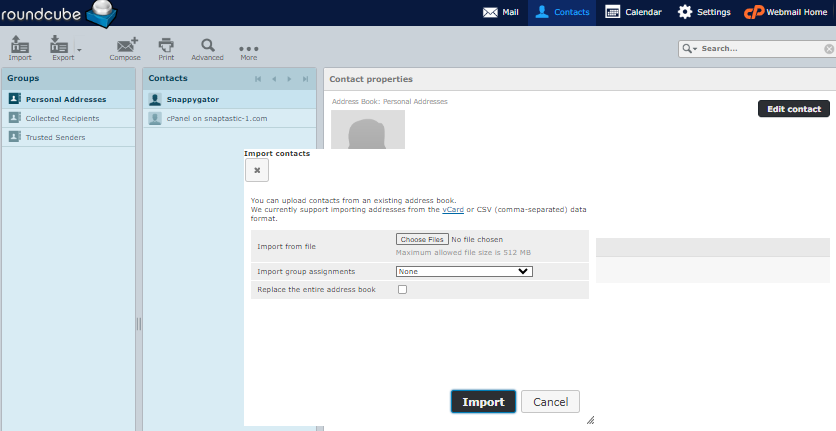836x431 pixels.
Task: Click the Import button in dialog
Action: pos(484,402)
